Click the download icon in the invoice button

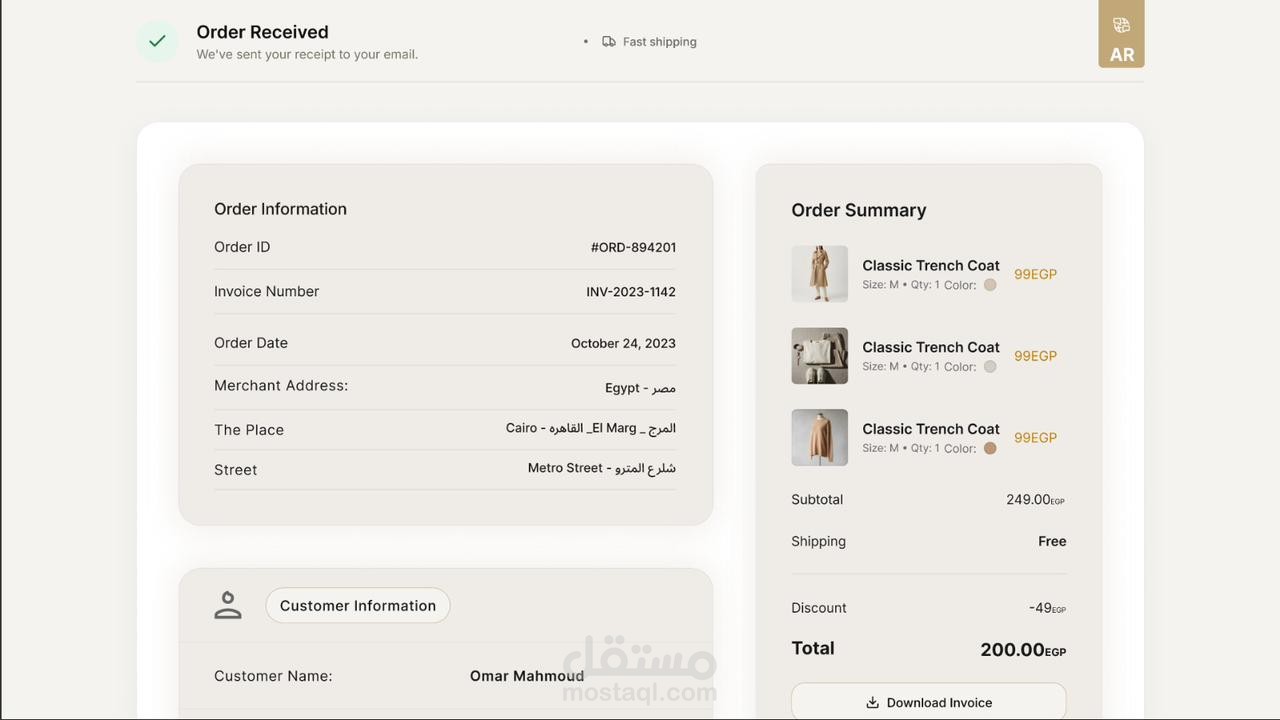pos(872,702)
